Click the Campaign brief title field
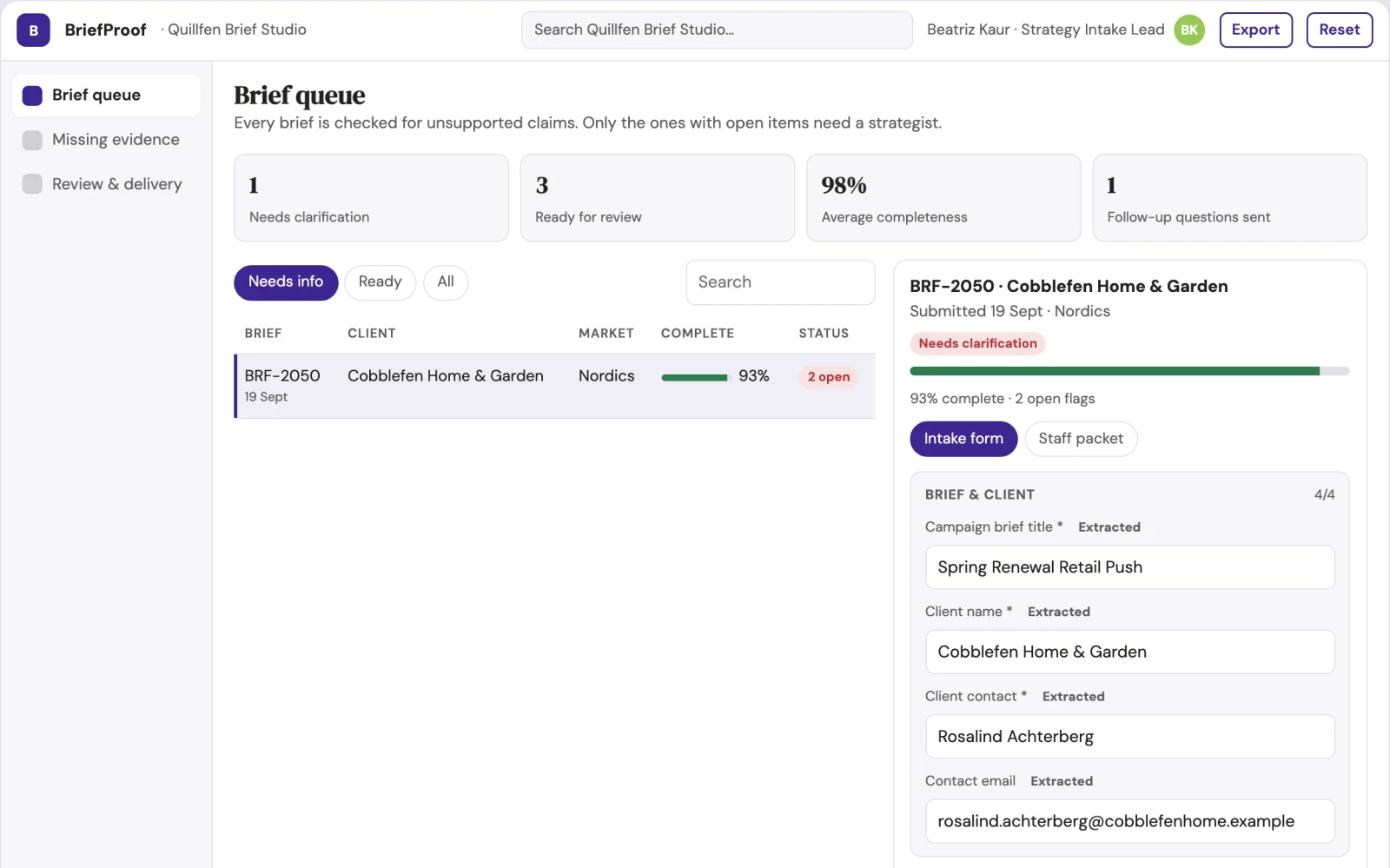This screenshot has height=868, width=1390. pos(1129,567)
